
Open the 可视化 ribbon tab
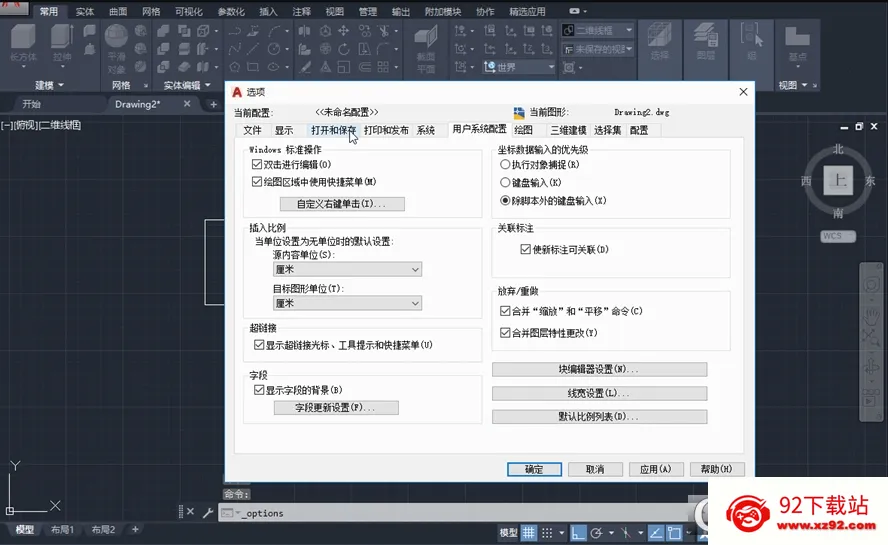point(189,11)
